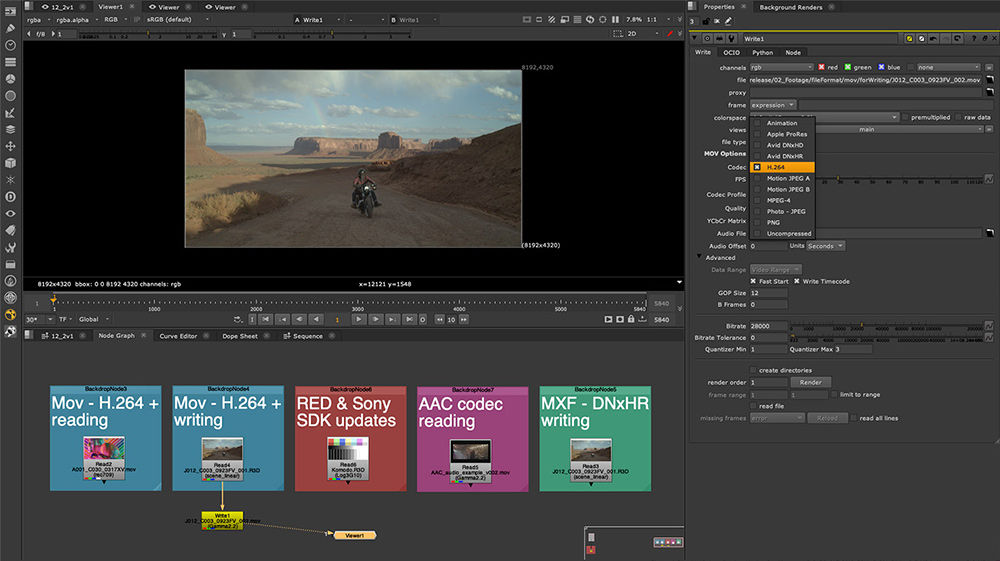Screen dimensions: 1000x561
Task: Enable the create directories checkbox
Action: point(753,370)
